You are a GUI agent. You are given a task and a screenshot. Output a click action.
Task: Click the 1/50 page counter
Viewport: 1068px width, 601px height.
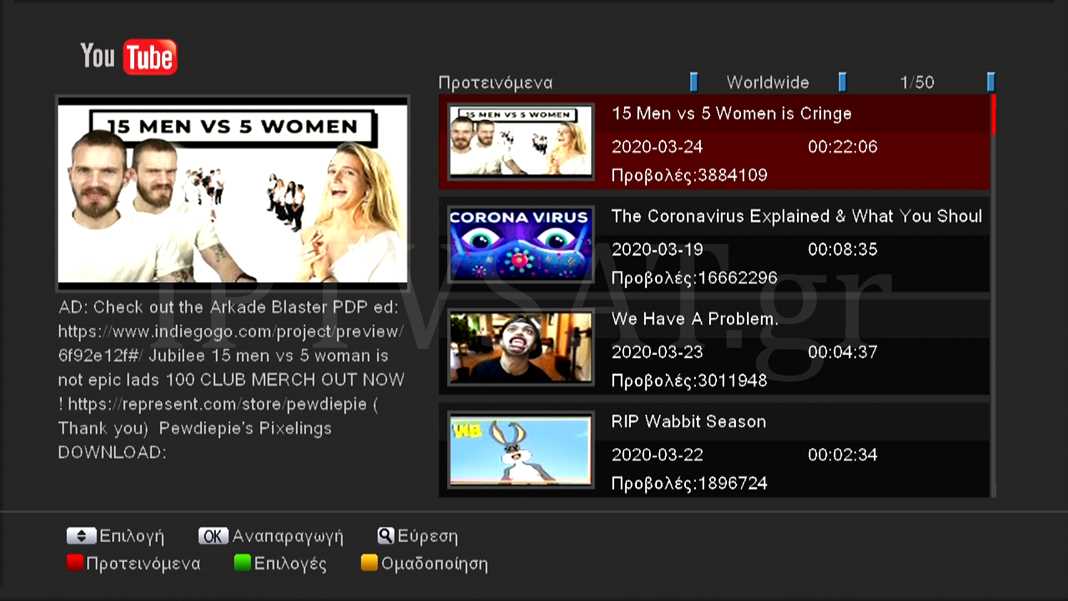pyautogui.click(x=917, y=83)
